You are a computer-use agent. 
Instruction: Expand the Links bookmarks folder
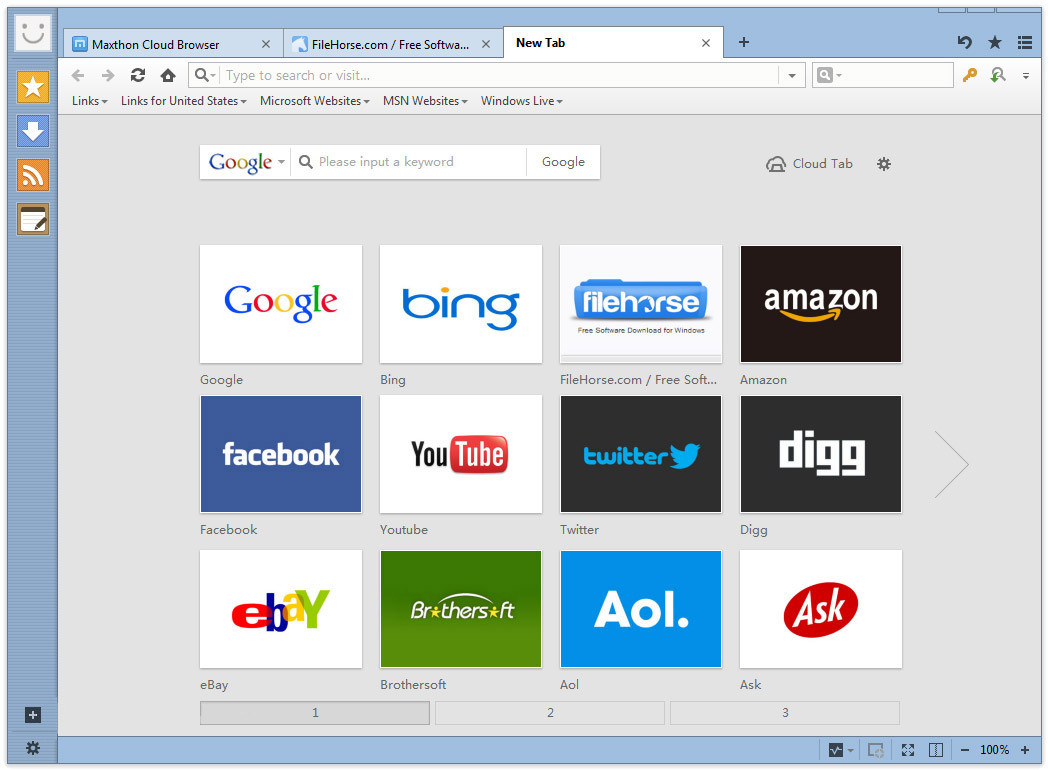pyautogui.click(x=90, y=101)
